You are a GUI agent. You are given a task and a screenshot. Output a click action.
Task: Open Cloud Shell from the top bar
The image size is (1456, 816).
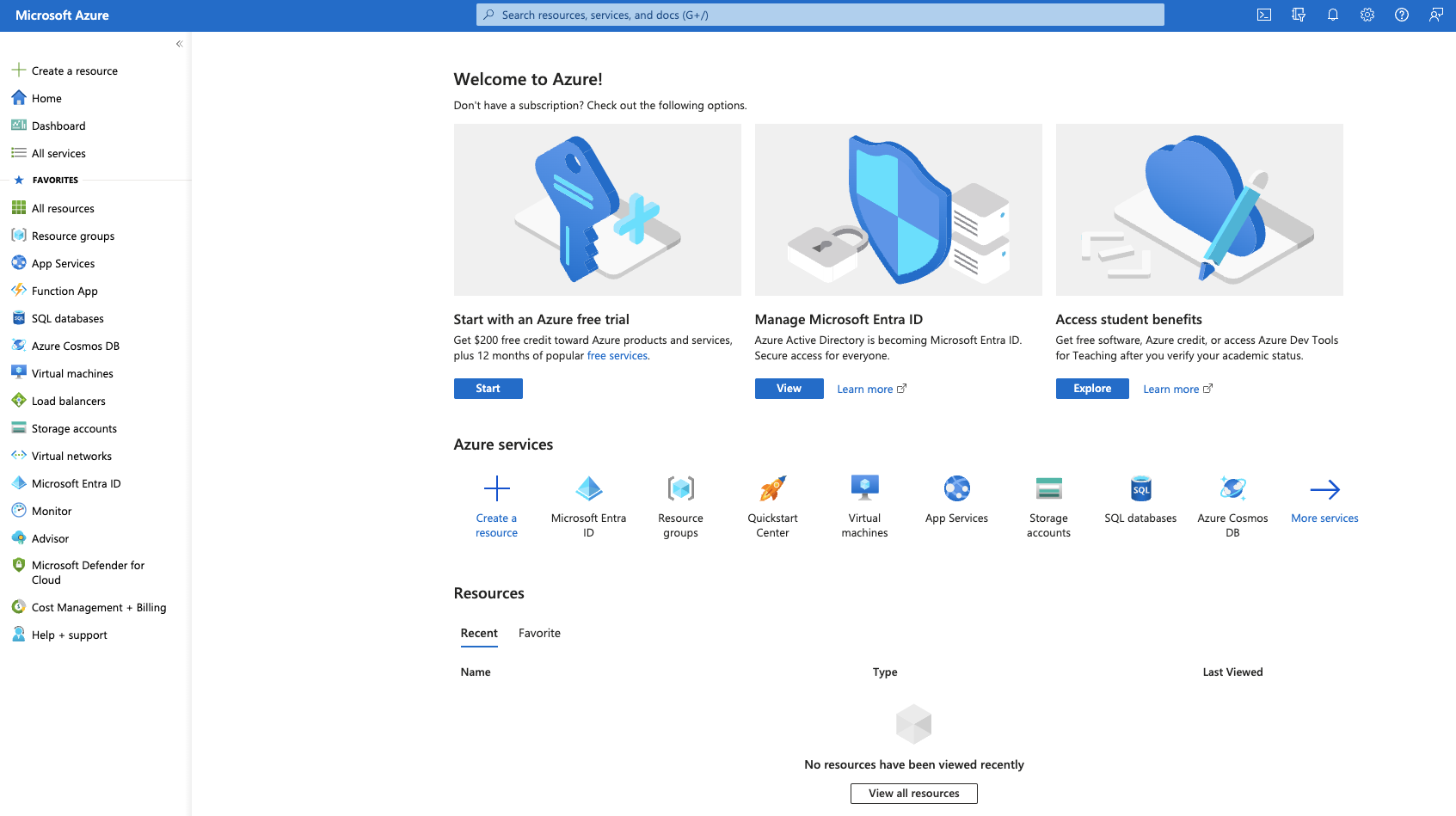(x=1264, y=15)
